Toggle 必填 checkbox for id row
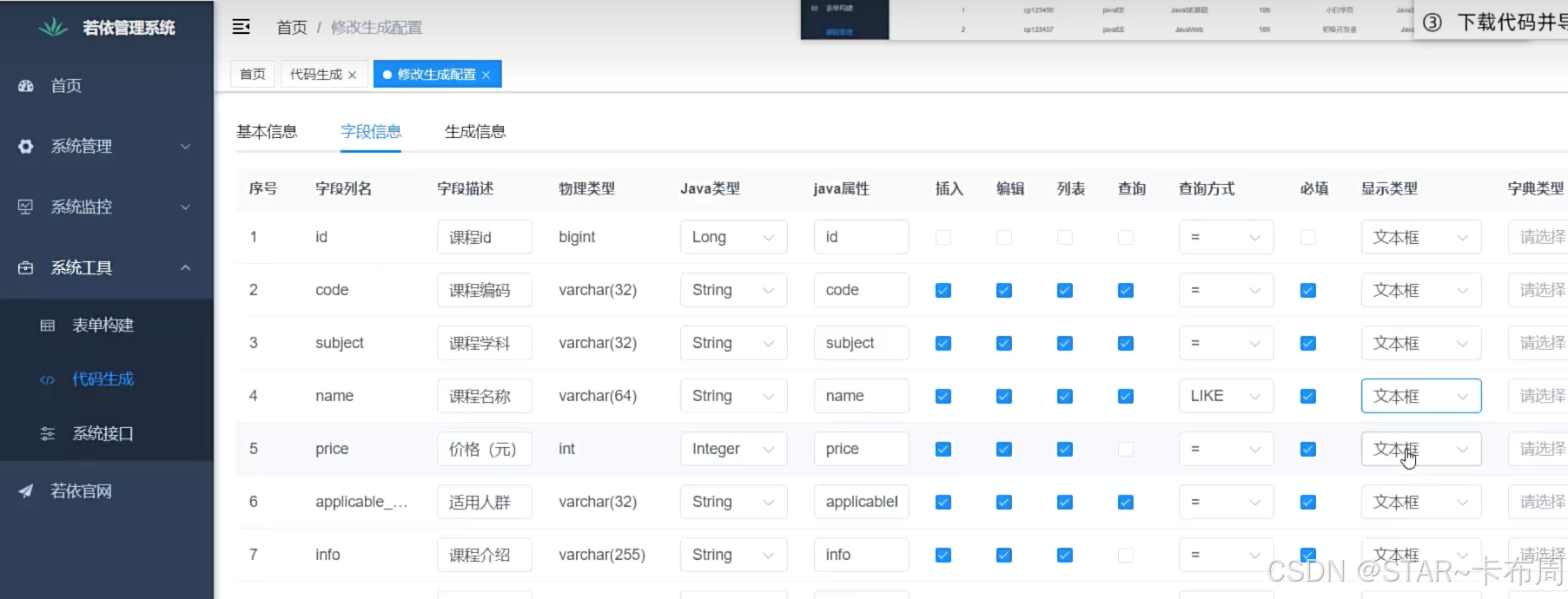The height and width of the screenshot is (599, 1568). 1308,238
